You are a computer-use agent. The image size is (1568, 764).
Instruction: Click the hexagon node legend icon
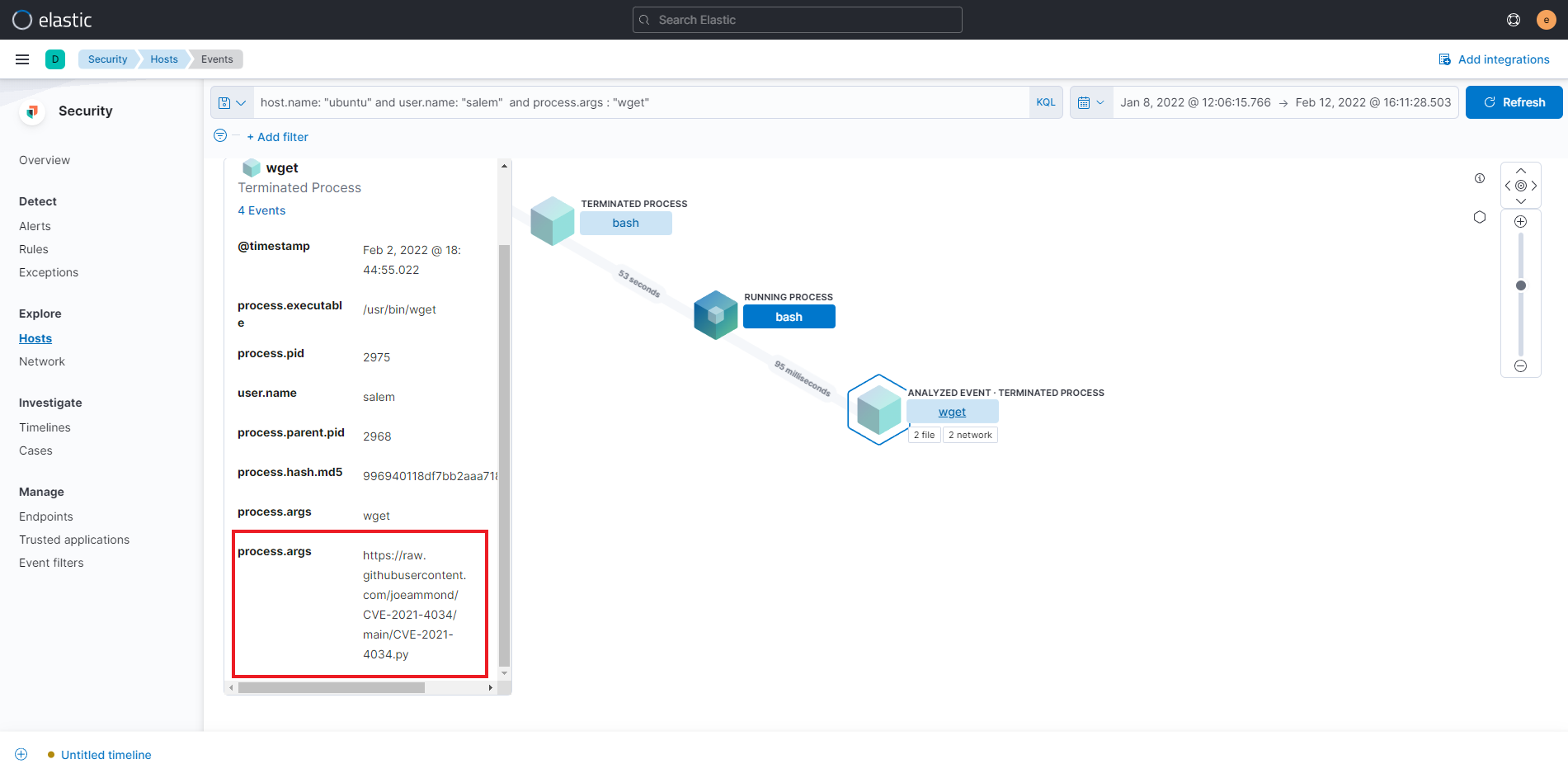click(1479, 217)
